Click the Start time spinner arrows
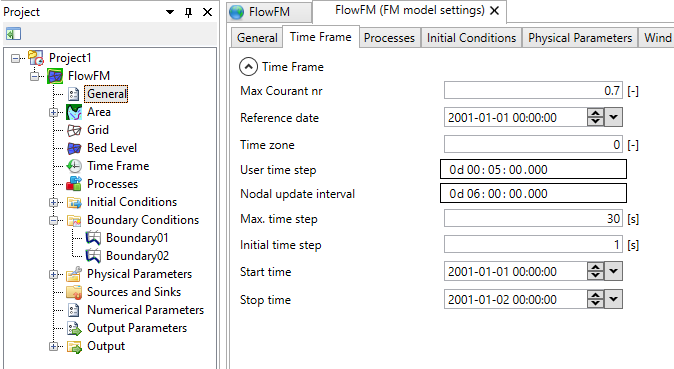Image resolution: width=674 pixels, height=369 pixels. click(x=595, y=271)
